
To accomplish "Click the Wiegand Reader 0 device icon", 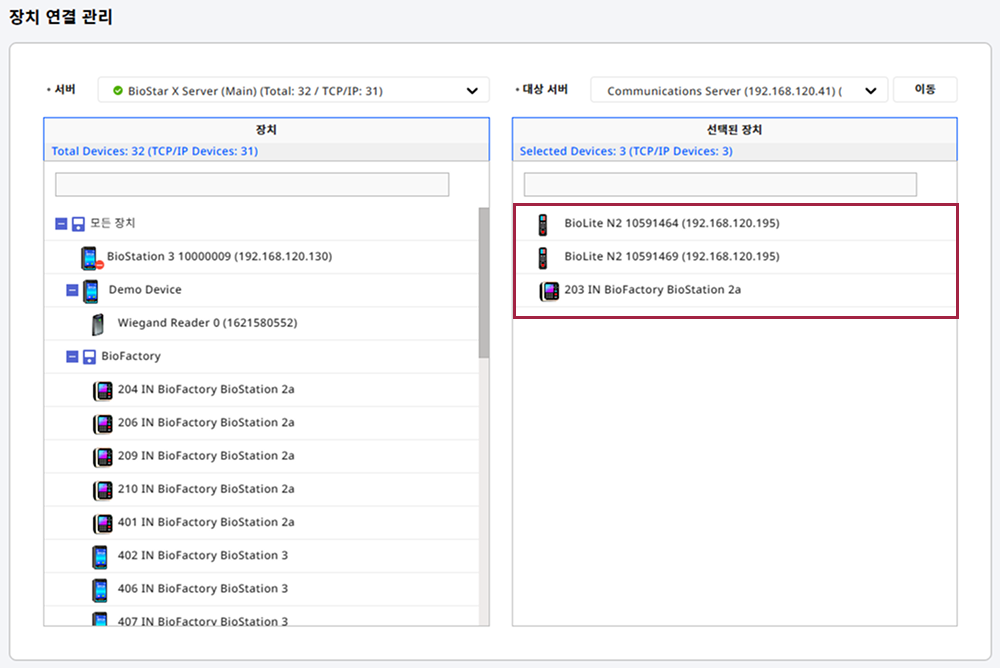I will pyautogui.click(x=97, y=324).
